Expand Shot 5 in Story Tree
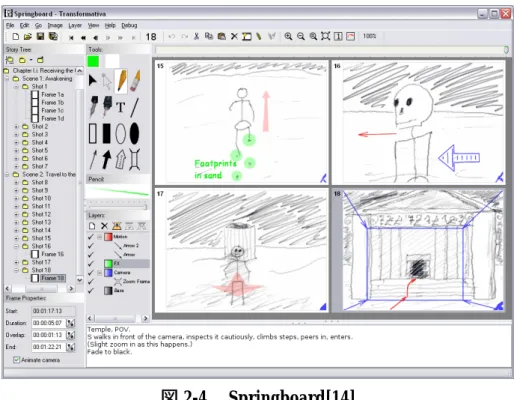 click(16, 151)
